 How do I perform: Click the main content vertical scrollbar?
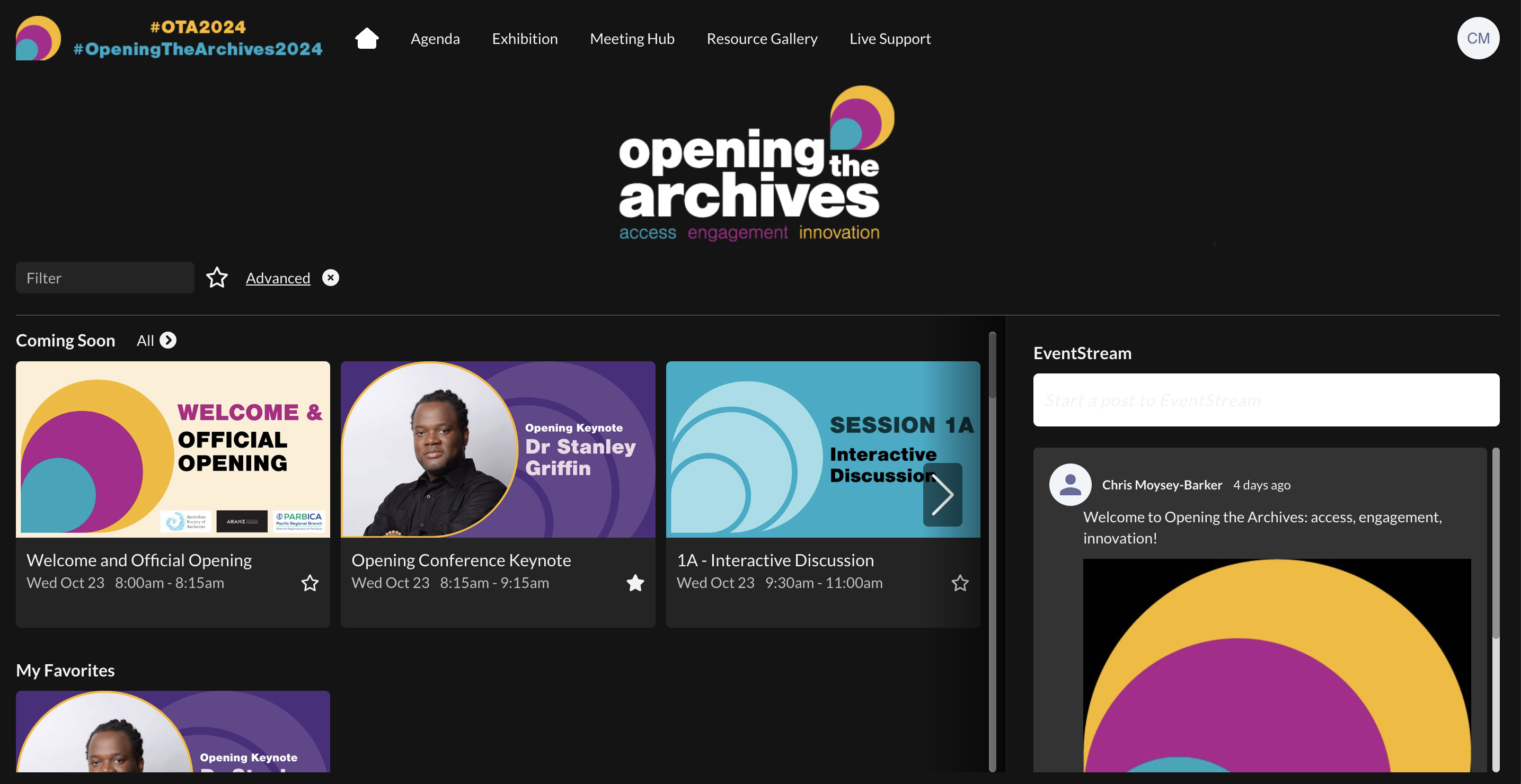coord(993,552)
